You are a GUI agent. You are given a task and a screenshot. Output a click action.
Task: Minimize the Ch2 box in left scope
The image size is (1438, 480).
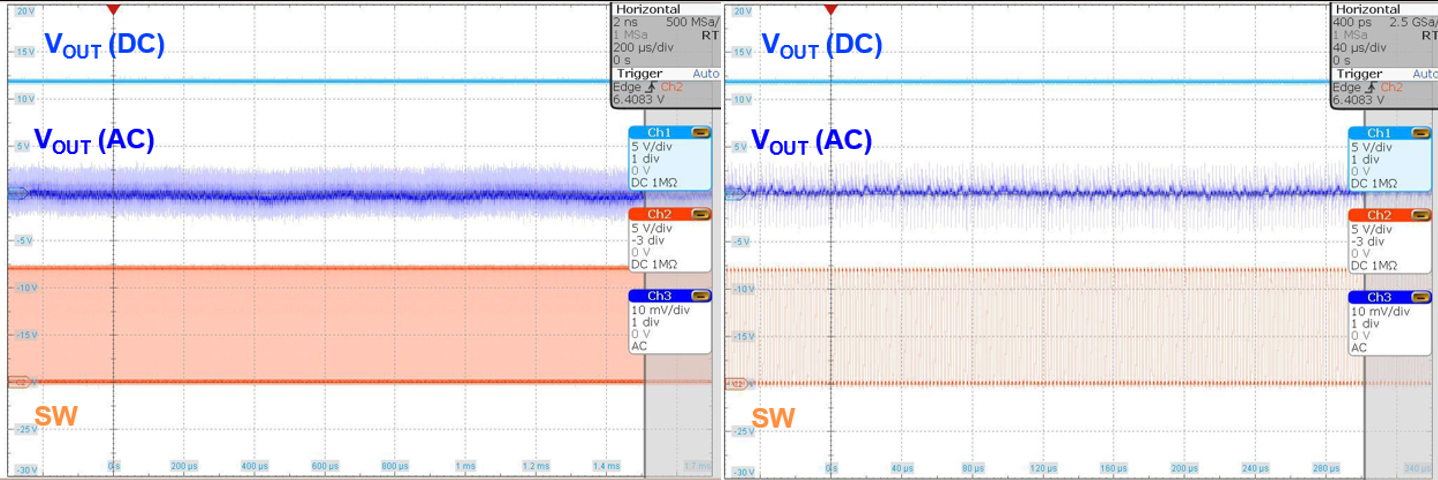click(x=700, y=214)
